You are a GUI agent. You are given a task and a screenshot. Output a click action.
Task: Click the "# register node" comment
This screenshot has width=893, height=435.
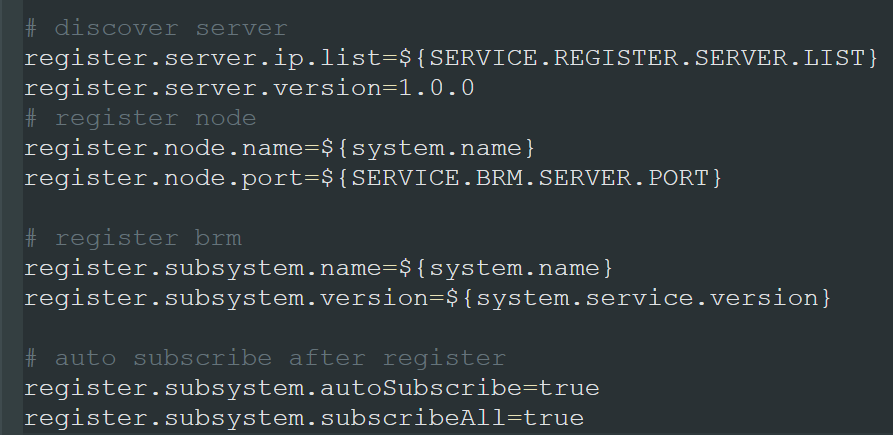click(x=140, y=118)
